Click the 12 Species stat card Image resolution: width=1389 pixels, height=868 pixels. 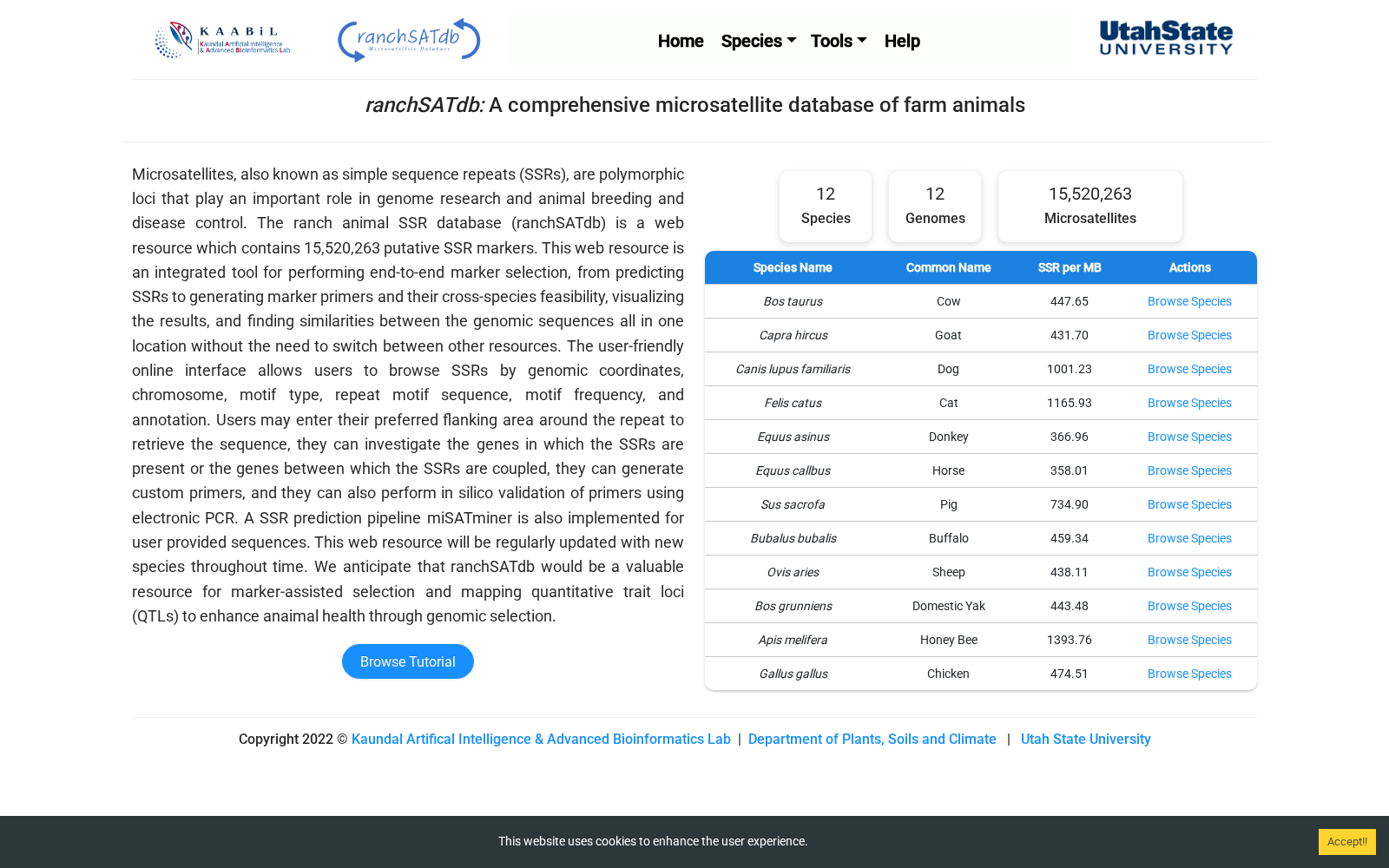pos(826,207)
